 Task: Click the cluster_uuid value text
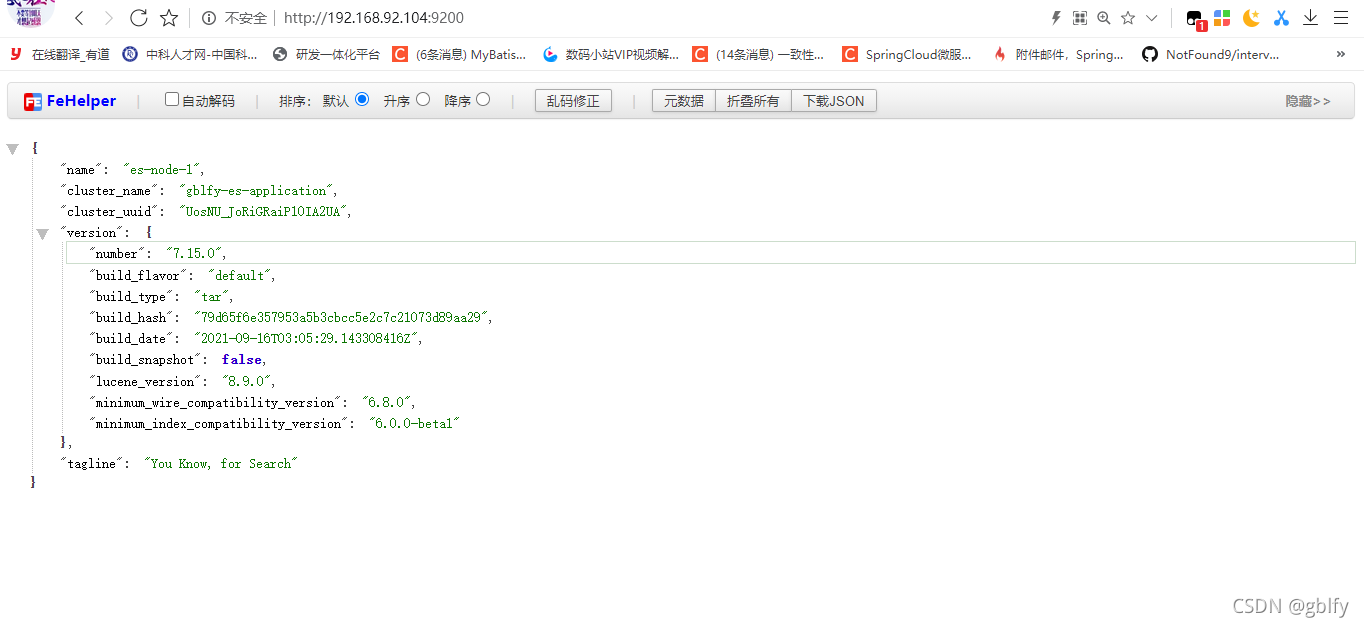tap(264, 212)
